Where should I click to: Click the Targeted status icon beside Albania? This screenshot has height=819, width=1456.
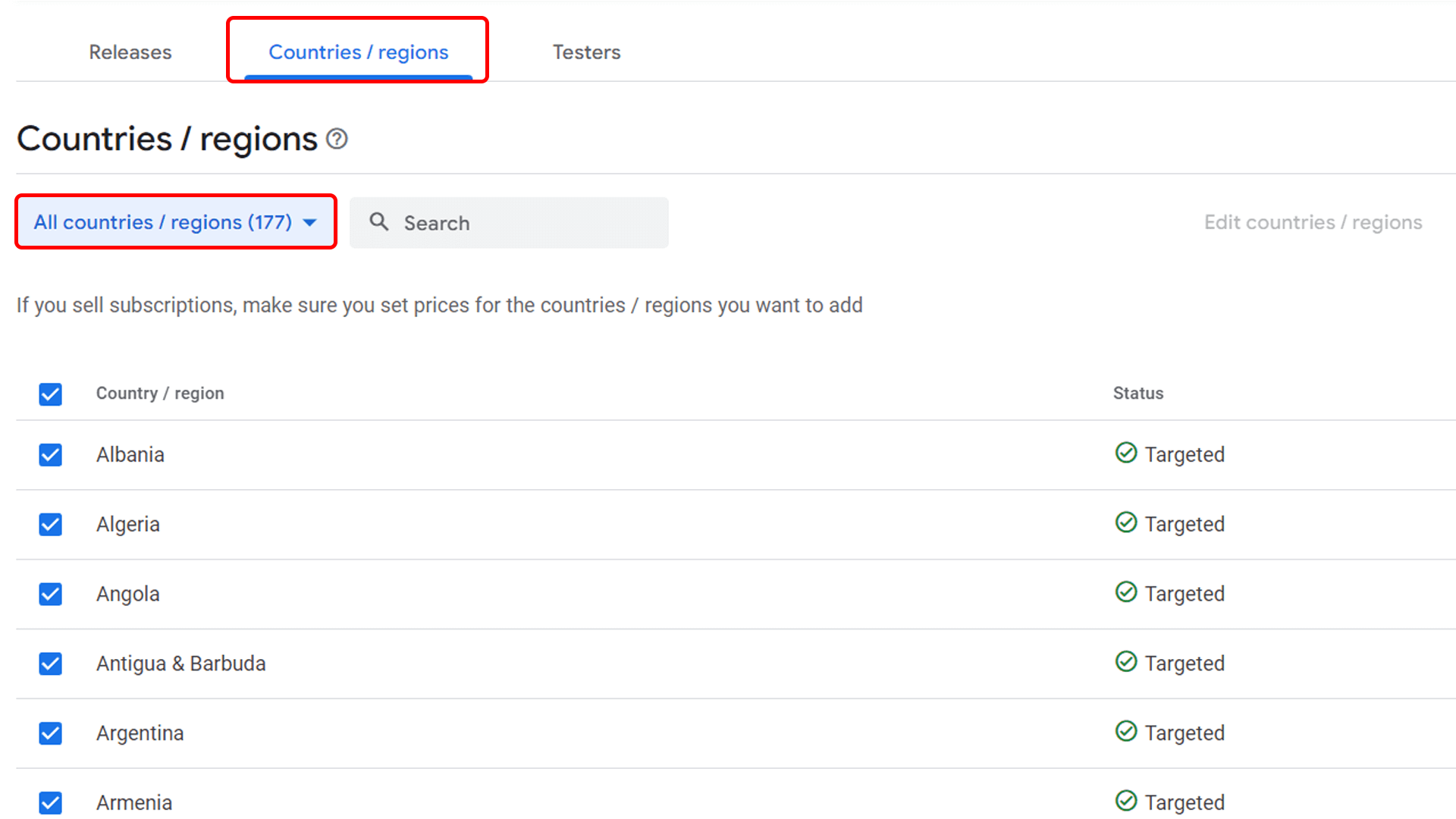coord(1126,453)
